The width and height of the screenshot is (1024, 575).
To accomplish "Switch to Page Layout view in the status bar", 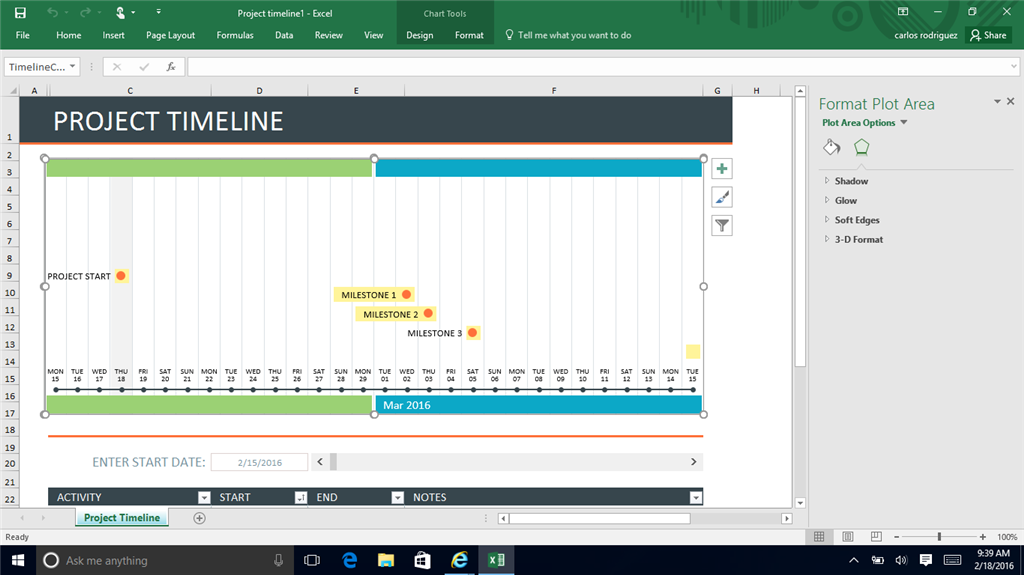I will pyautogui.click(x=848, y=536).
